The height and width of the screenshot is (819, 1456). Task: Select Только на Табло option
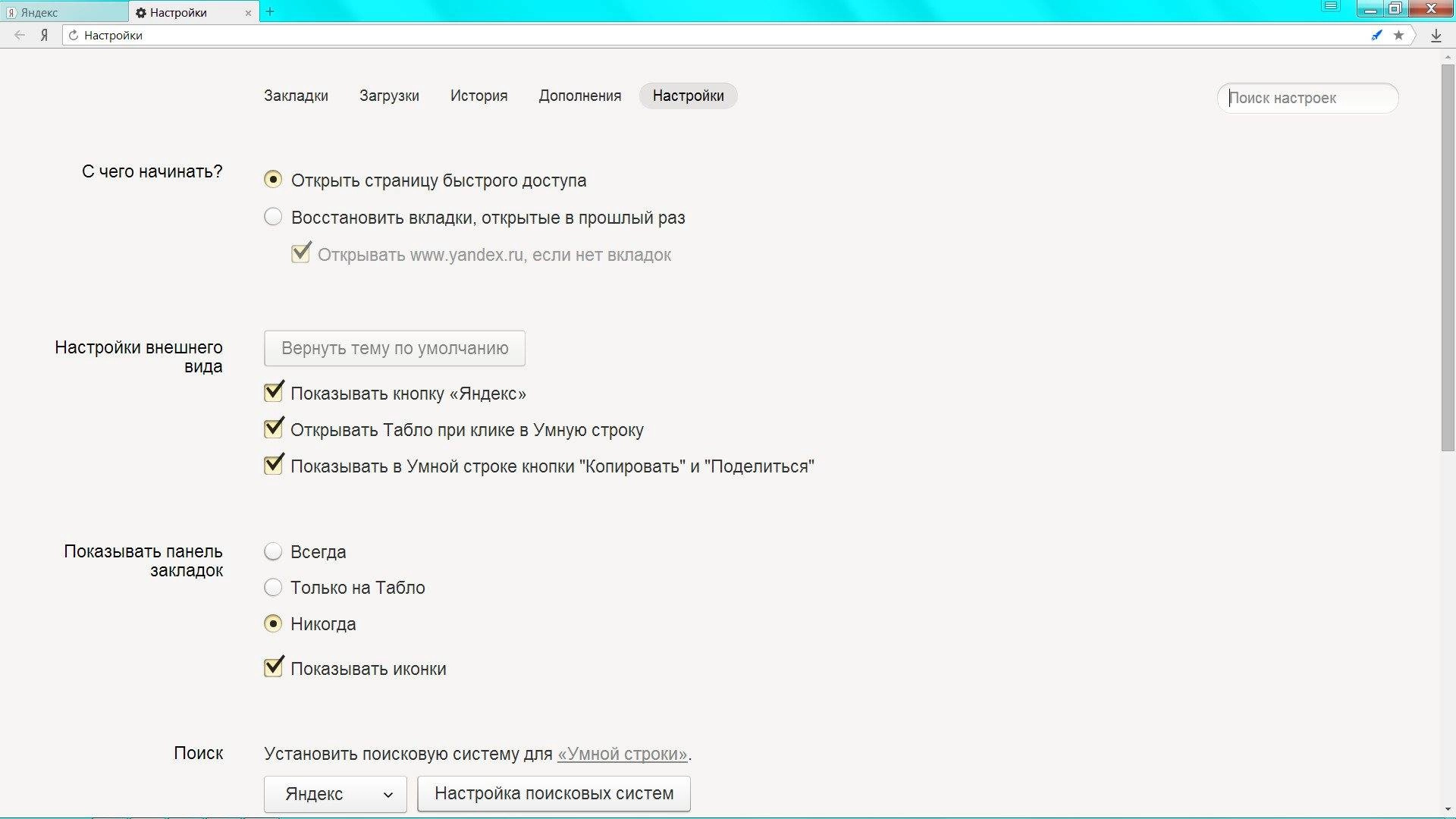coord(273,587)
